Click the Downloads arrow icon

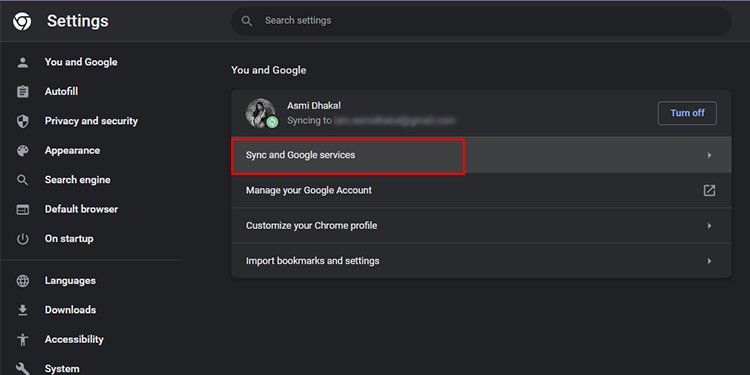coord(22,310)
